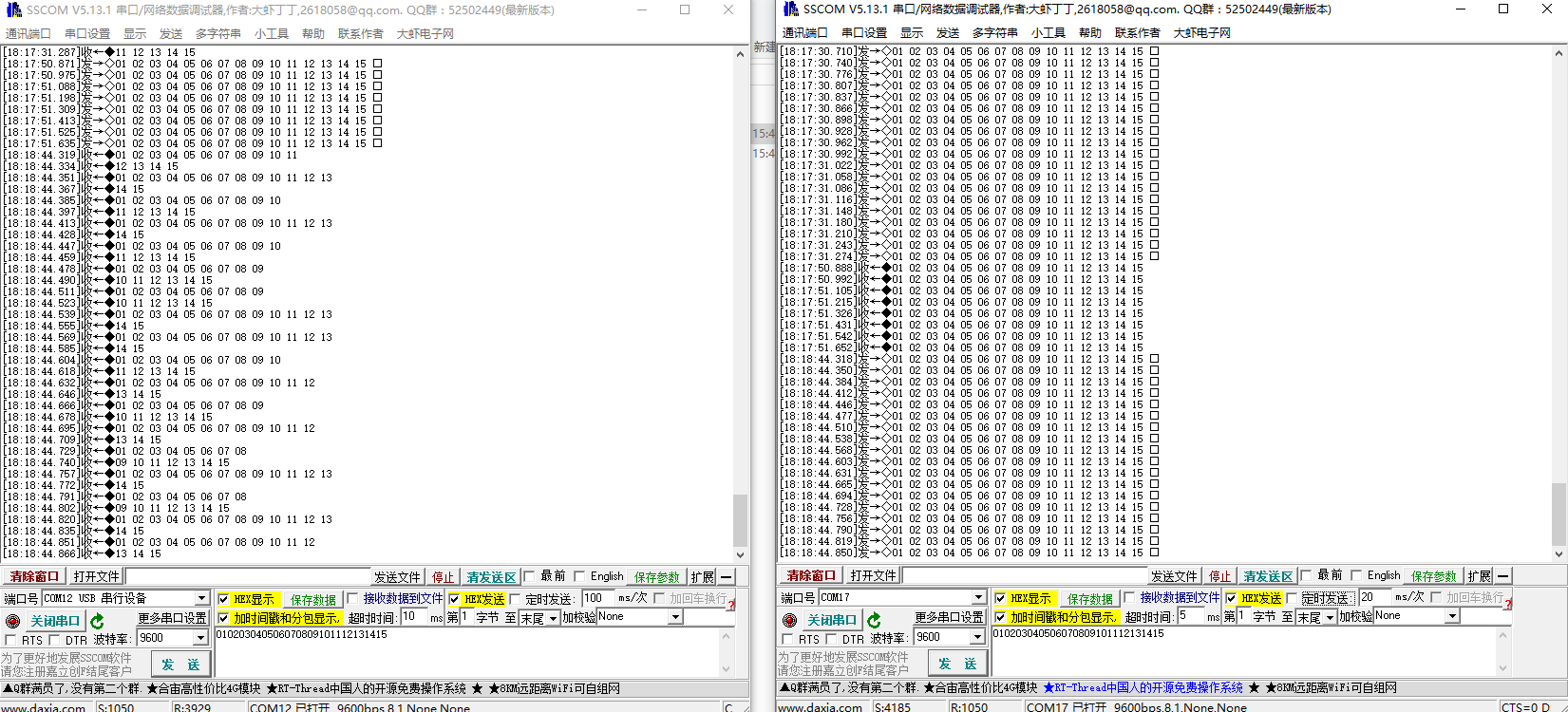
Task: Check the English option in COM17 window
Action: pyautogui.click(x=1356, y=575)
